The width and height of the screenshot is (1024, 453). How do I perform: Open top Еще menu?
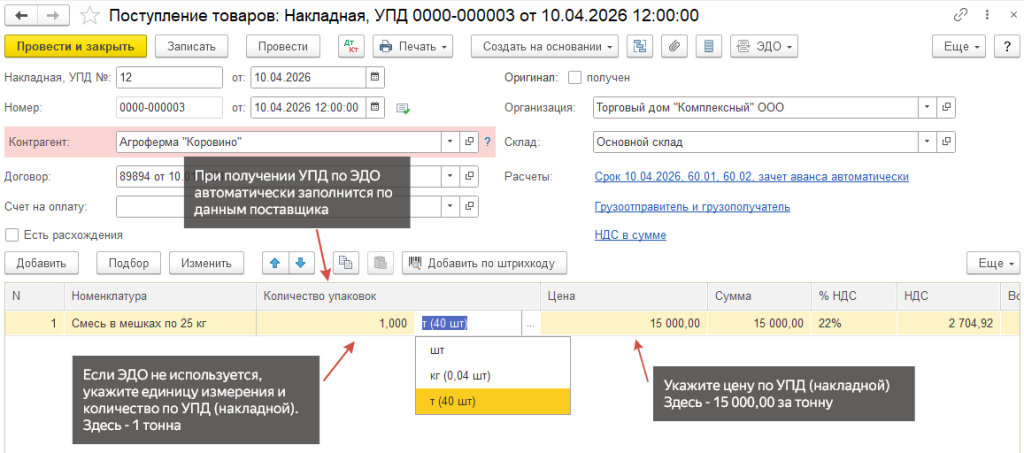[x=959, y=46]
